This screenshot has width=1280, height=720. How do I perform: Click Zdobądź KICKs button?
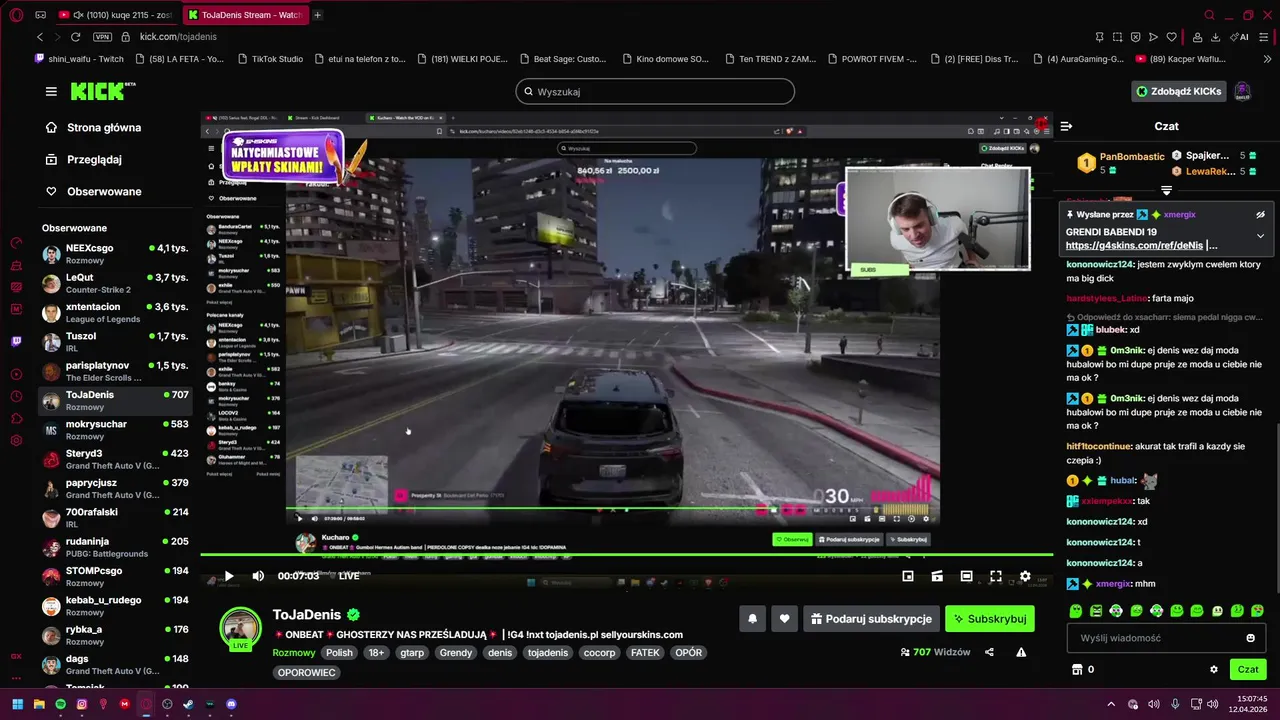pyautogui.click(x=1178, y=91)
